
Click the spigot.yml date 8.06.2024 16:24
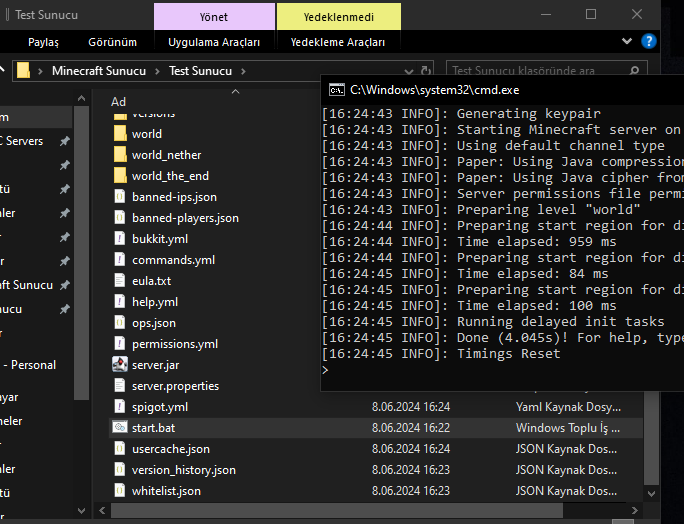(x=410, y=407)
